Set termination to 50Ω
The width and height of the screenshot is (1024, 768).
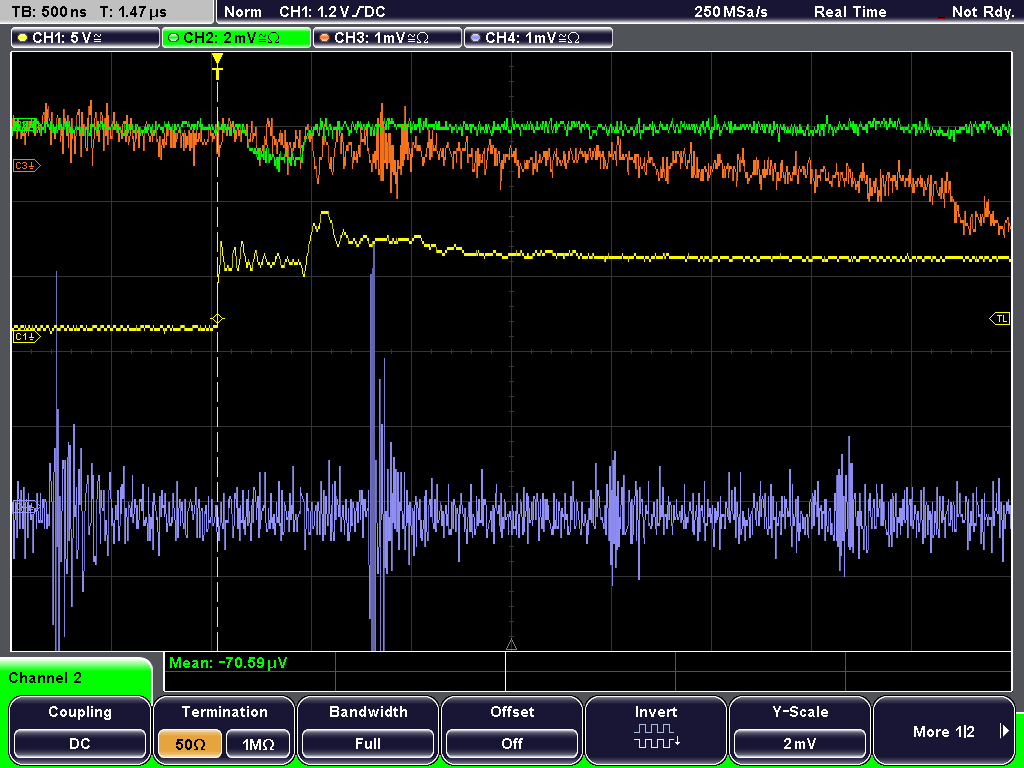point(190,744)
